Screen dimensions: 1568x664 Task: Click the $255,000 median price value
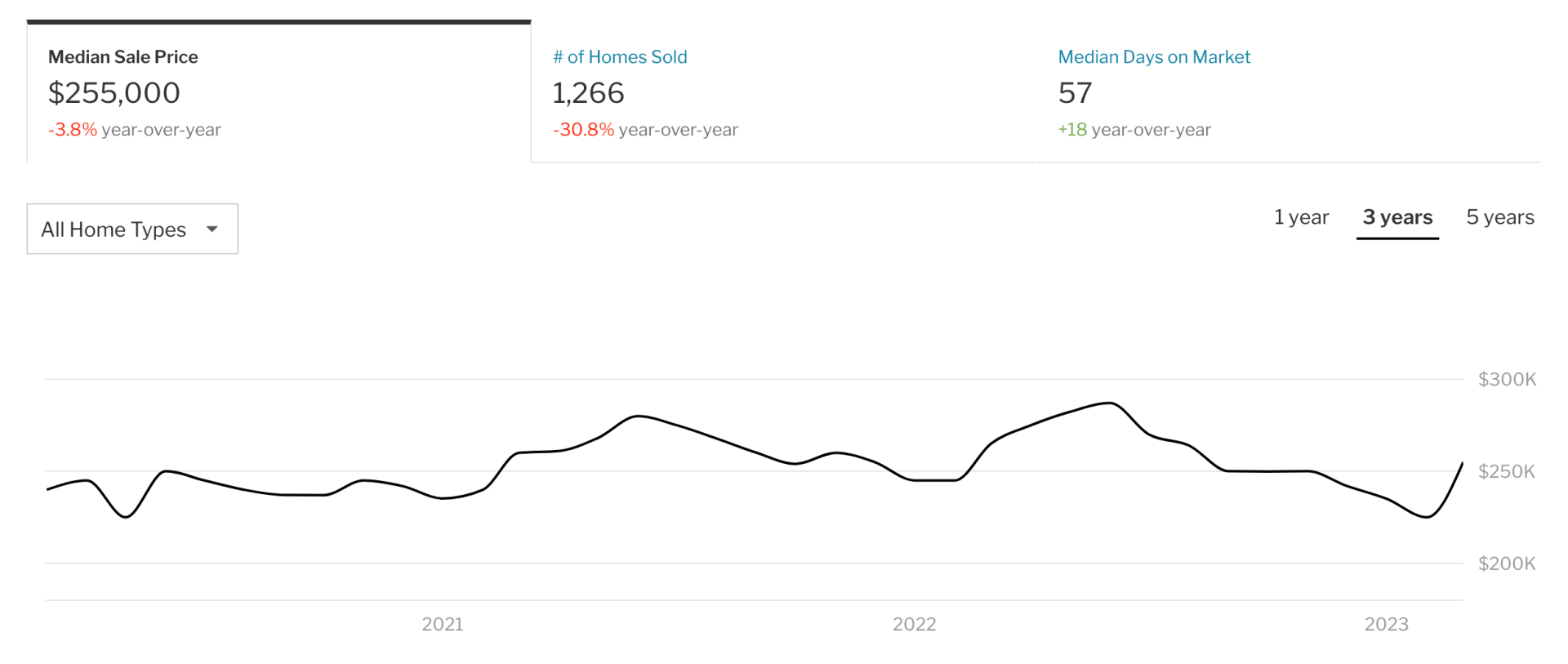114,93
